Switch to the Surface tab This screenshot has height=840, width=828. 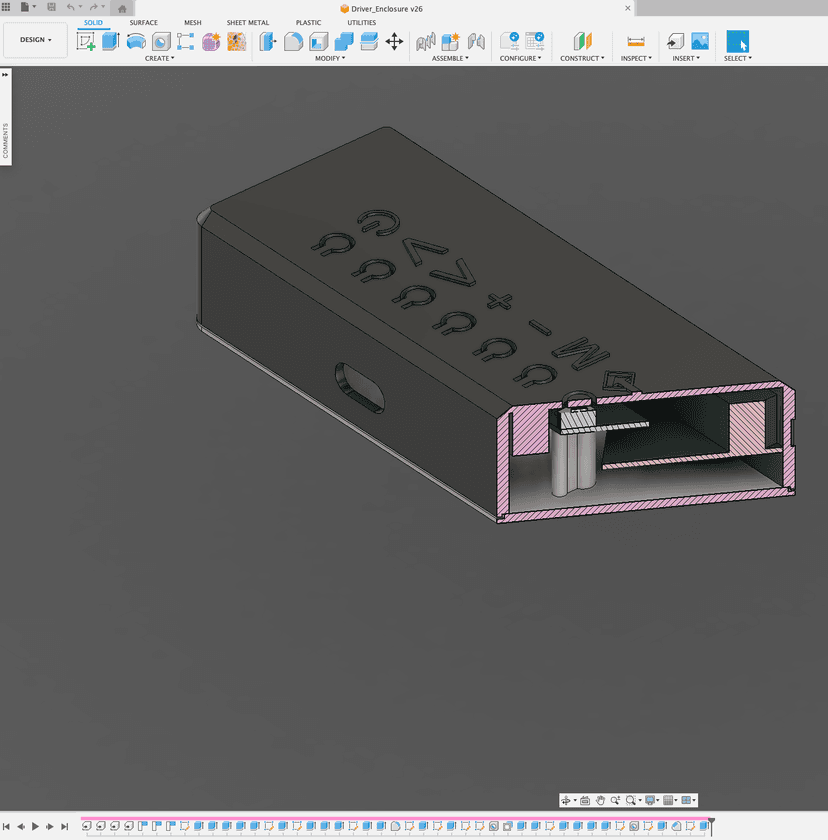[x=143, y=22]
